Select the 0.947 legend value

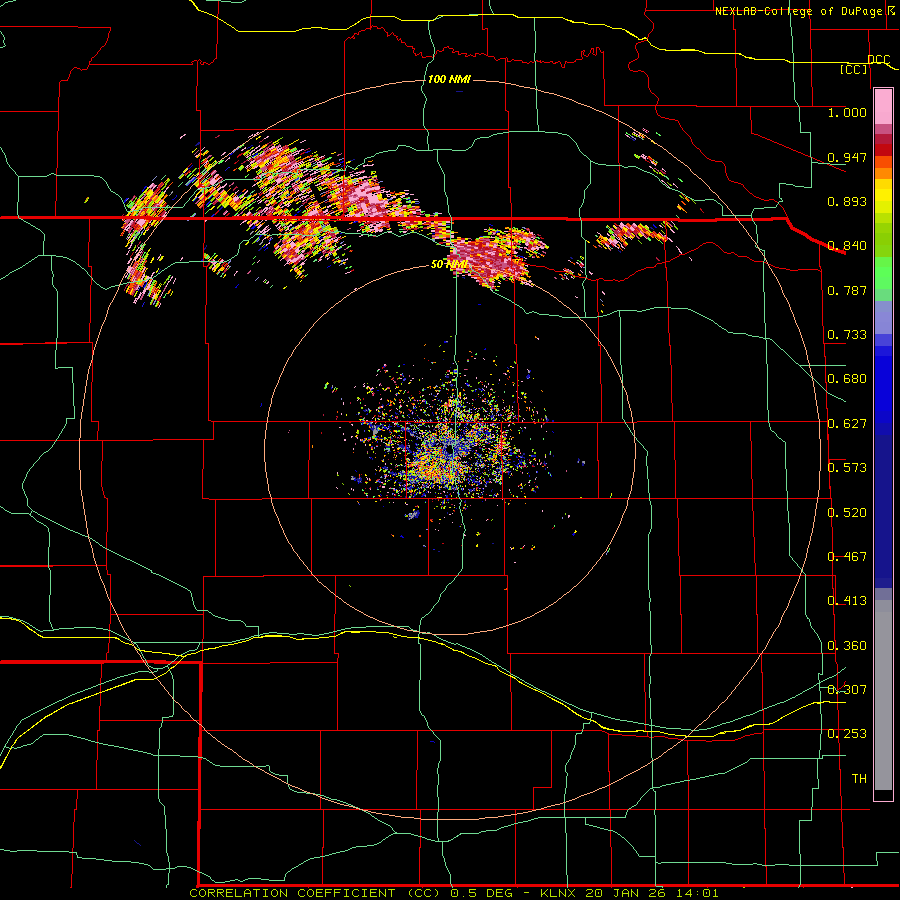click(x=847, y=157)
